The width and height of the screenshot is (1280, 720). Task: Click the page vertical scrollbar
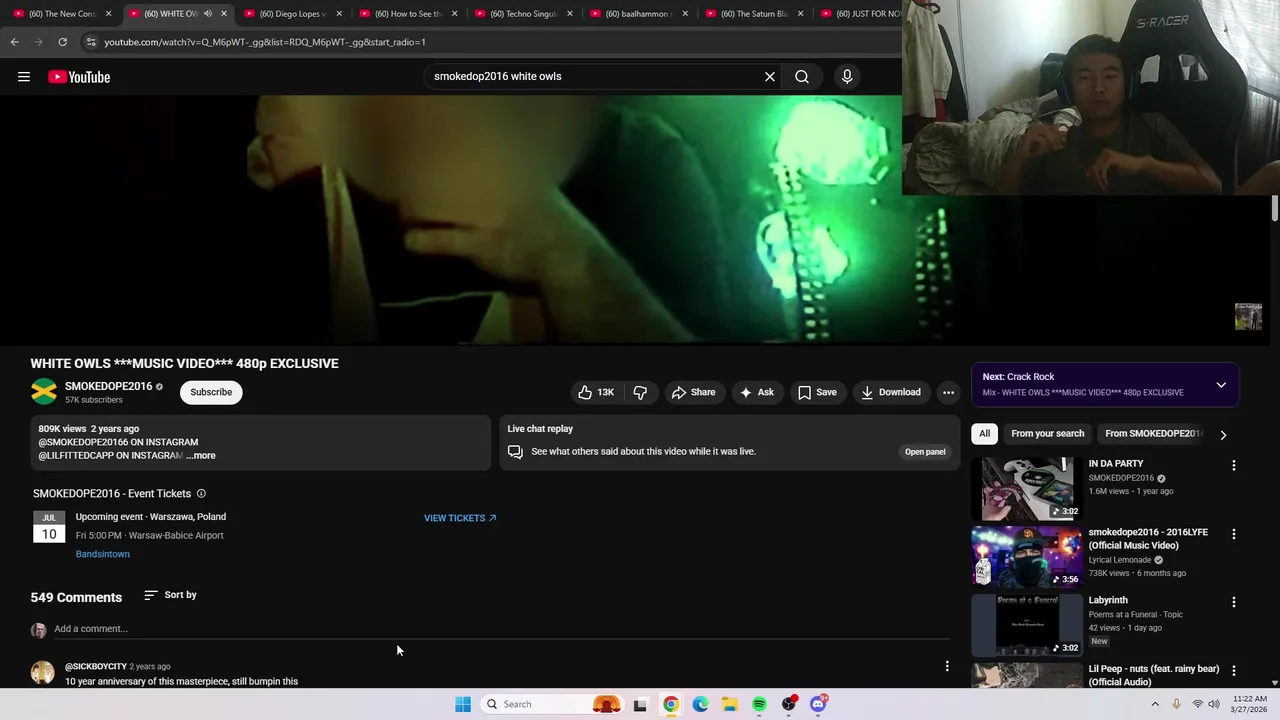pyautogui.click(x=1274, y=210)
